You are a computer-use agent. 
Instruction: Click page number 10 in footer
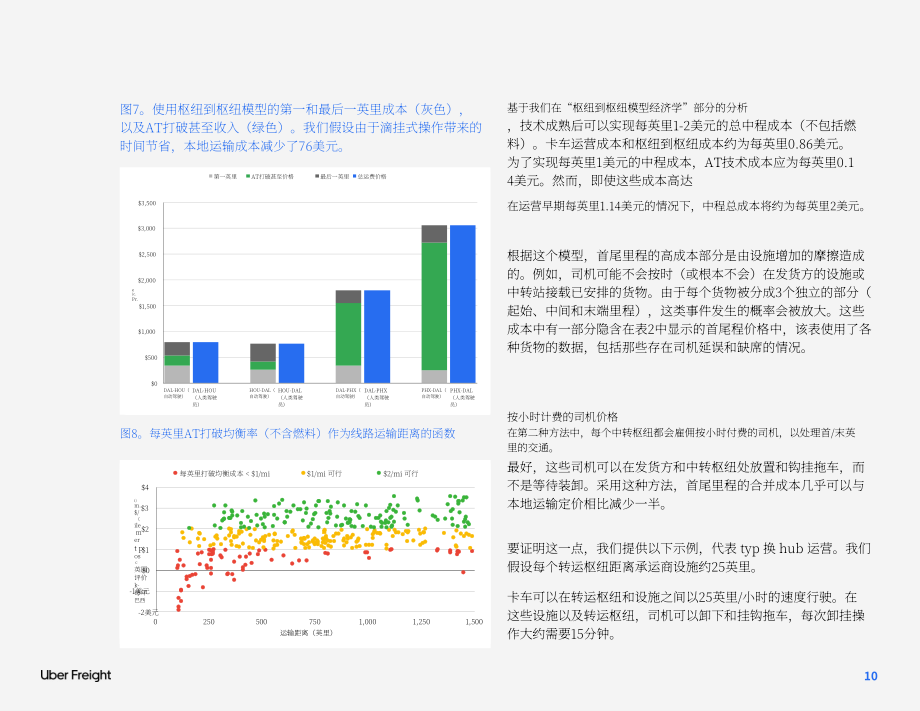(x=871, y=676)
